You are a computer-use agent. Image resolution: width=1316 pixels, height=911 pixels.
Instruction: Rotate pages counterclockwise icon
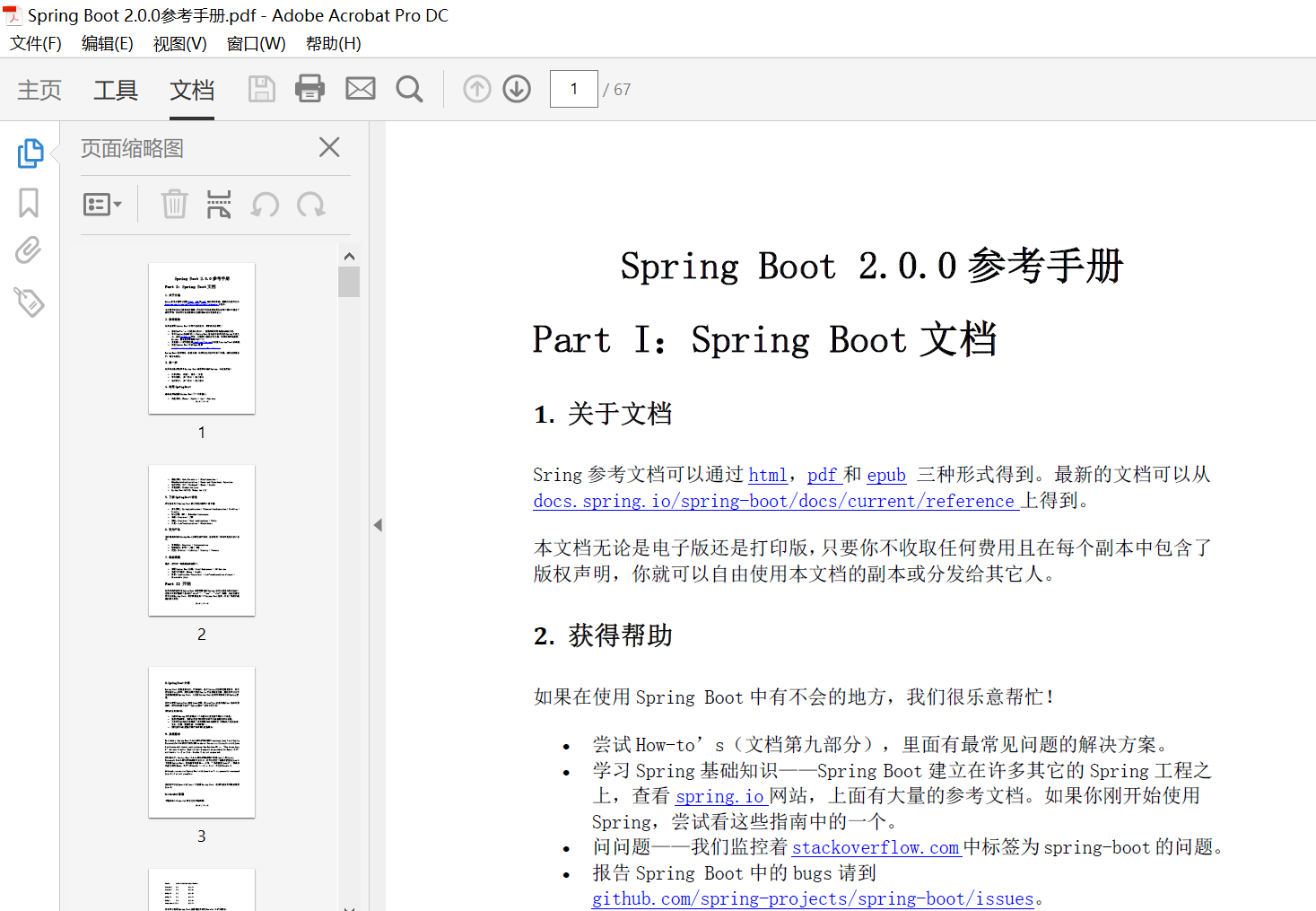265,205
